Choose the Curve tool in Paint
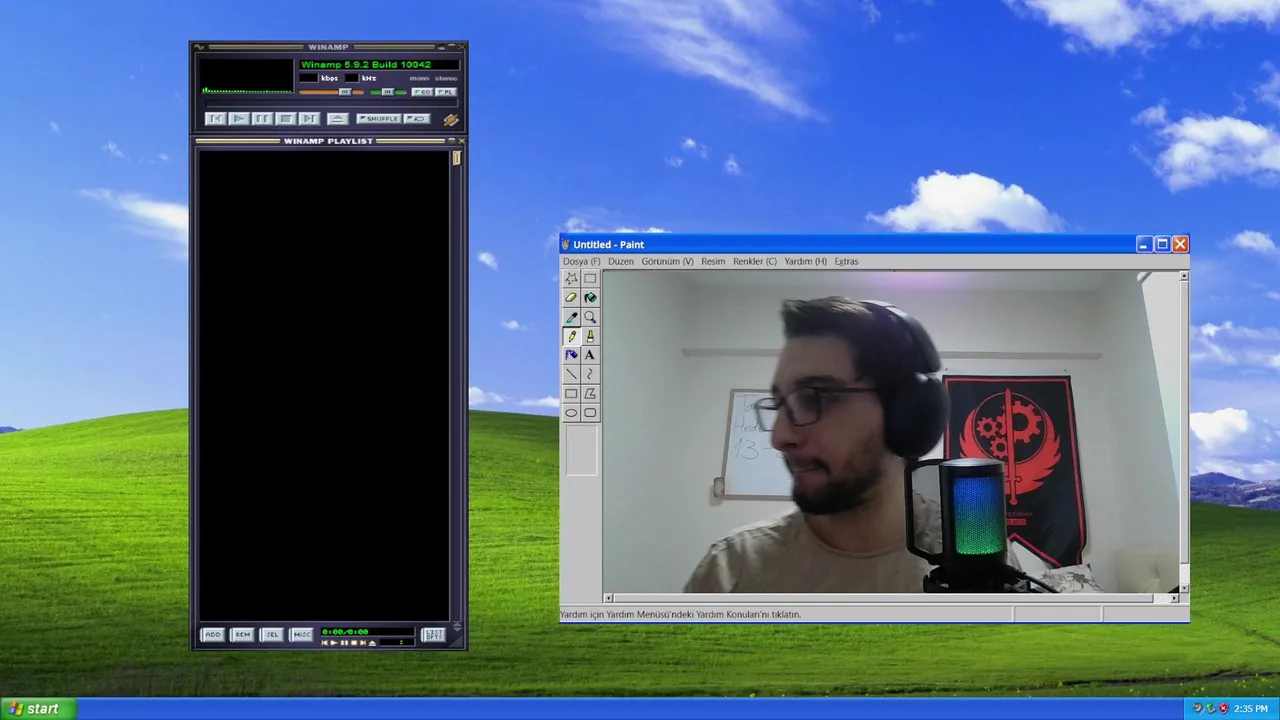The height and width of the screenshot is (720, 1280). (590, 374)
